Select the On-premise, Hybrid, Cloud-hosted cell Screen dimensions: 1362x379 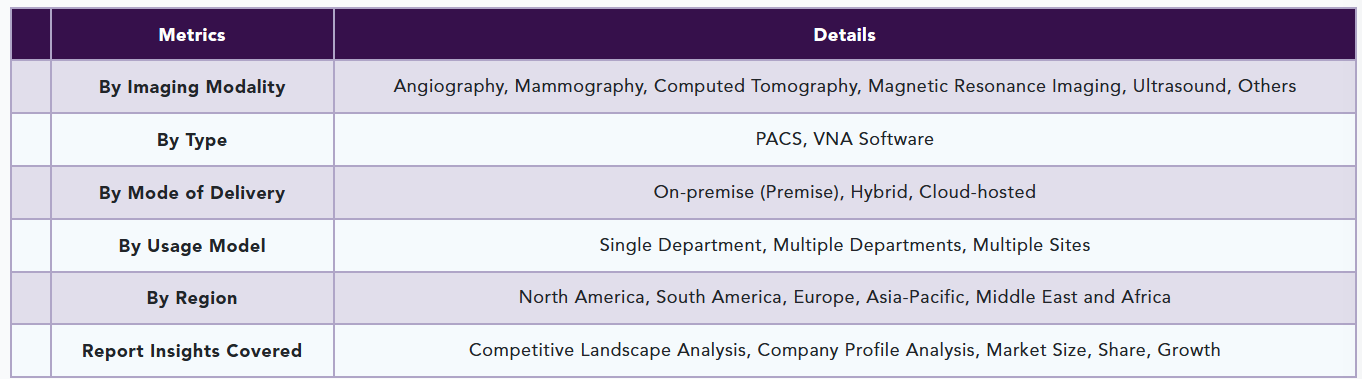click(x=844, y=193)
